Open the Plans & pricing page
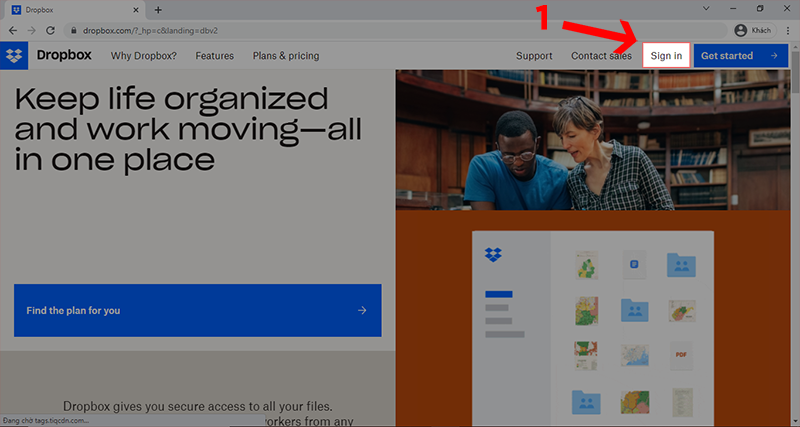The height and width of the screenshot is (427, 800). pyautogui.click(x=285, y=56)
